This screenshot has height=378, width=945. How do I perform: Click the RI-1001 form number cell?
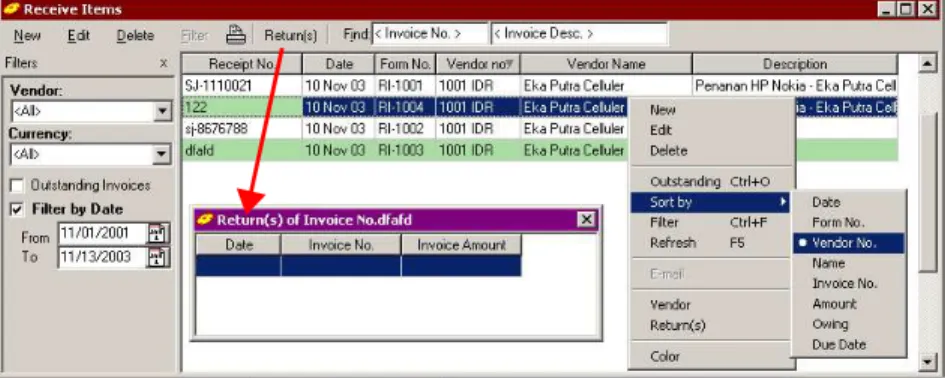click(405, 86)
